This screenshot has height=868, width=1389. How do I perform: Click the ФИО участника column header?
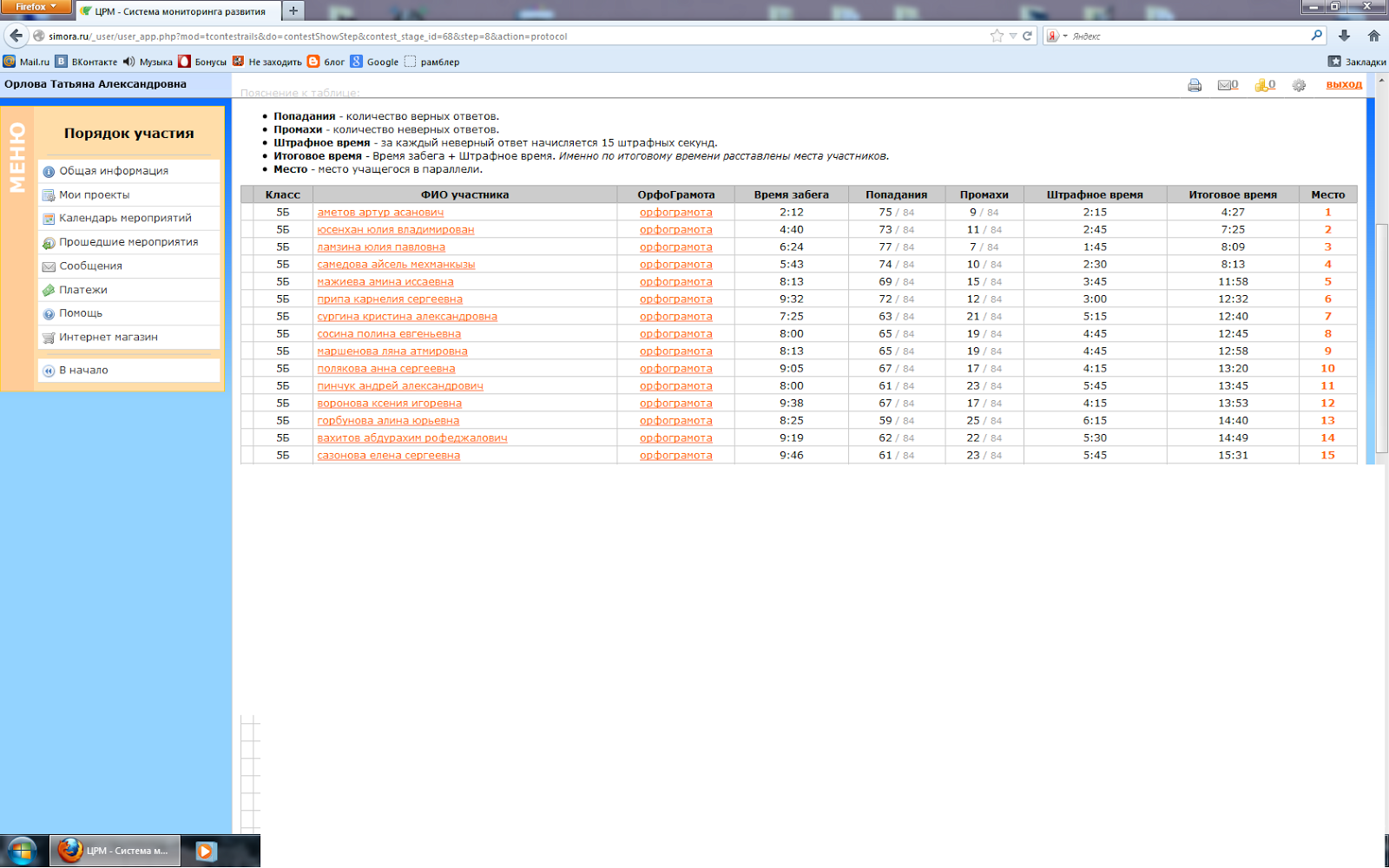point(464,194)
